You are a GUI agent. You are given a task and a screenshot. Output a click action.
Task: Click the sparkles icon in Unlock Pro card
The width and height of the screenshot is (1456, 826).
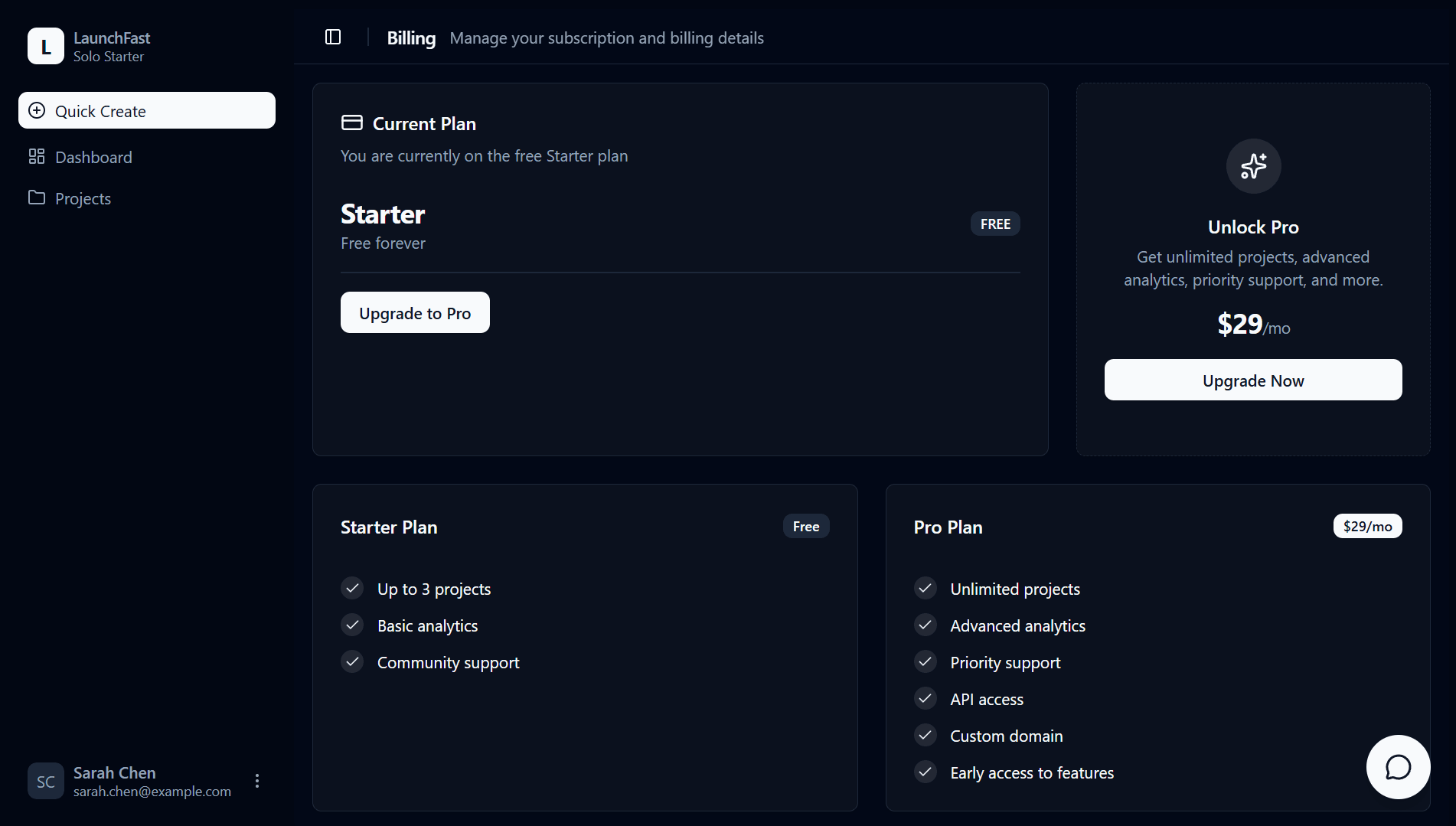point(1253,165)
